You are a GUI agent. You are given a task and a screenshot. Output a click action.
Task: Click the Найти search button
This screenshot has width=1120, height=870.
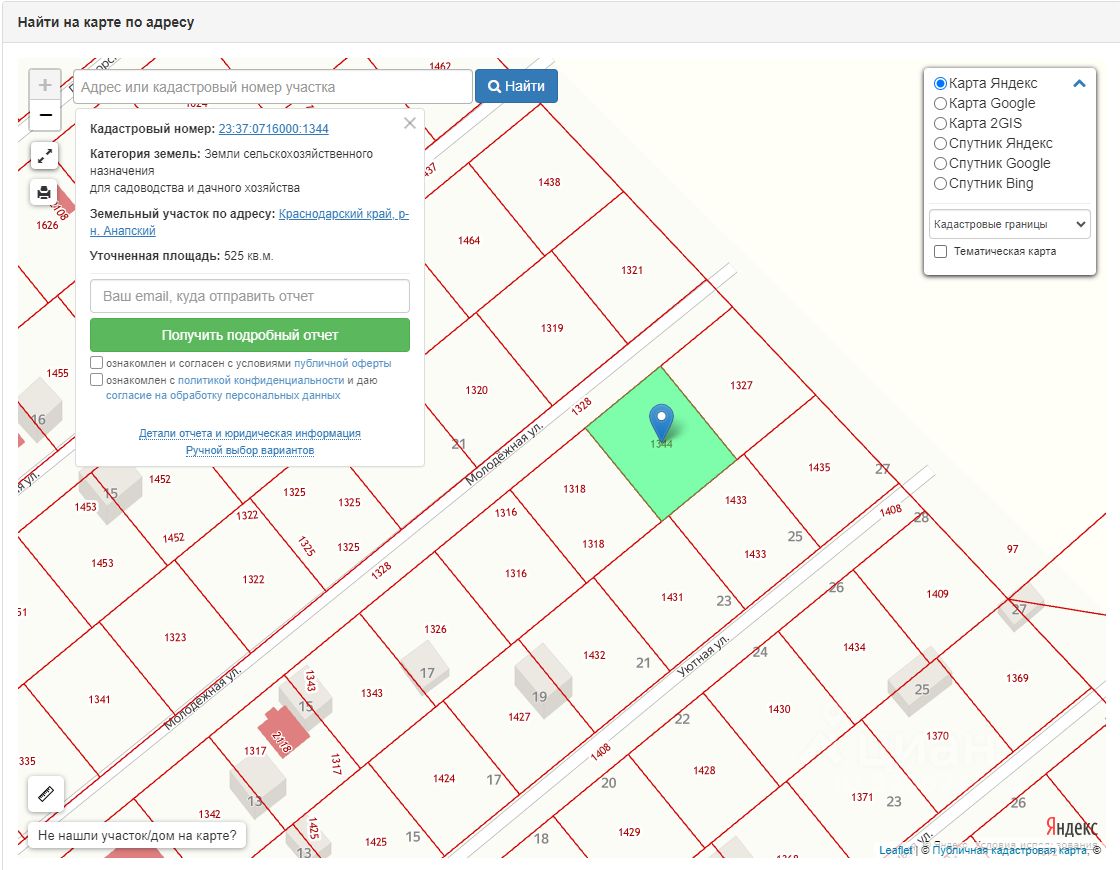(x=516, y=86)
